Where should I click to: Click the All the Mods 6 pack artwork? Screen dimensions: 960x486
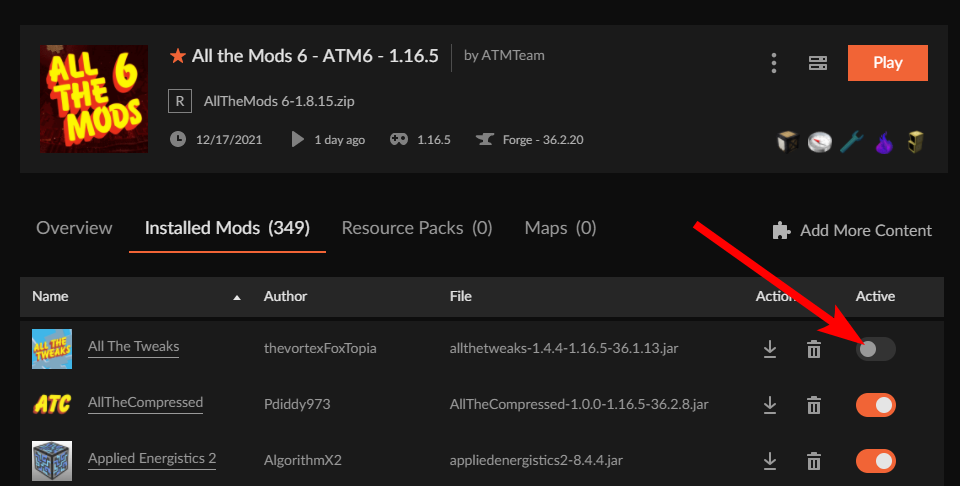click(x=94, y=99)
